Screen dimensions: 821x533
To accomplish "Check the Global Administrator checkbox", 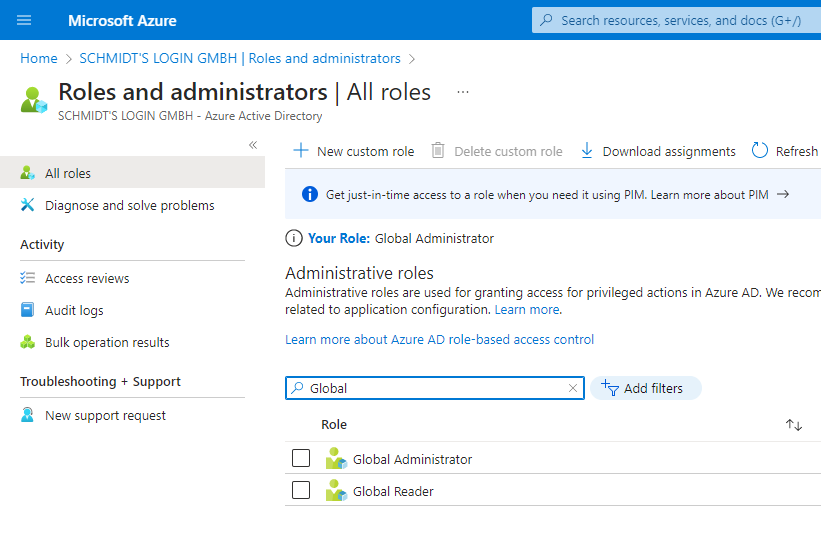I will 301,458.
